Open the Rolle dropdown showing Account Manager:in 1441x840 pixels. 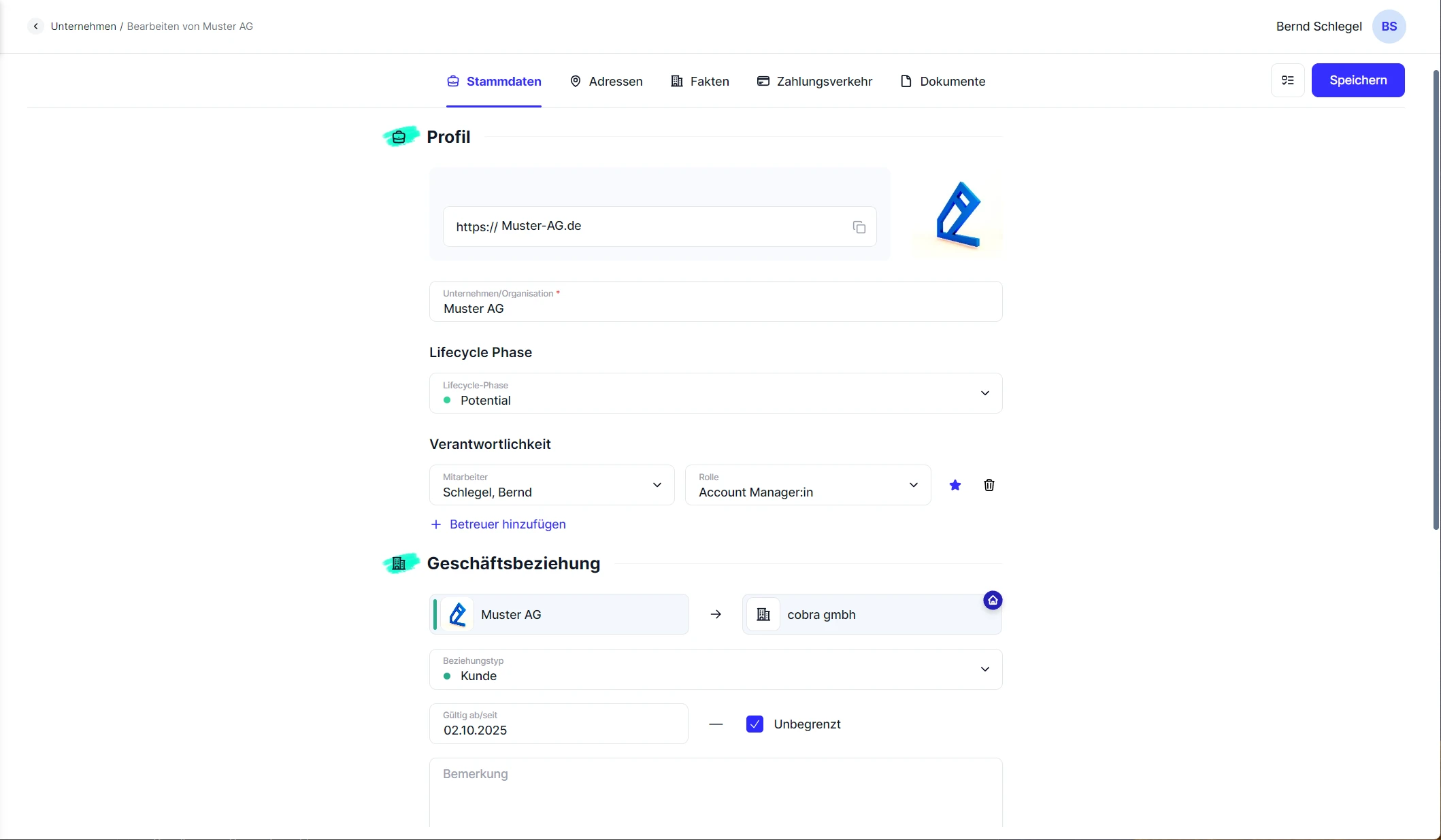913,485
